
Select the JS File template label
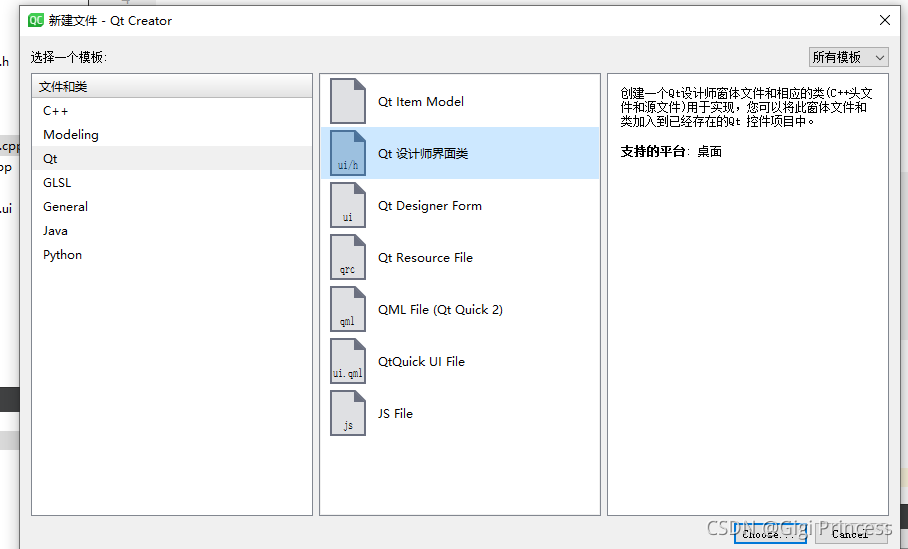pos(395,413)
